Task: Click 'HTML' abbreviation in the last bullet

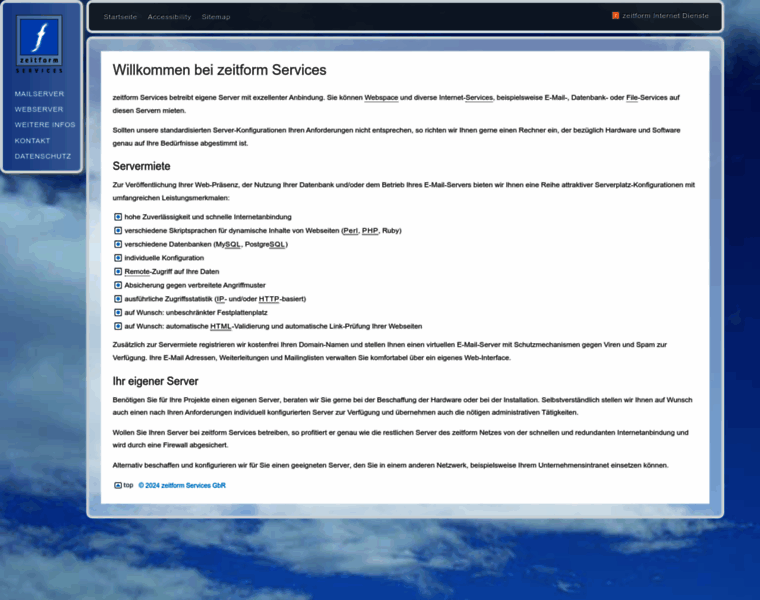Action: pyautogui.click(x=221, y=326)
